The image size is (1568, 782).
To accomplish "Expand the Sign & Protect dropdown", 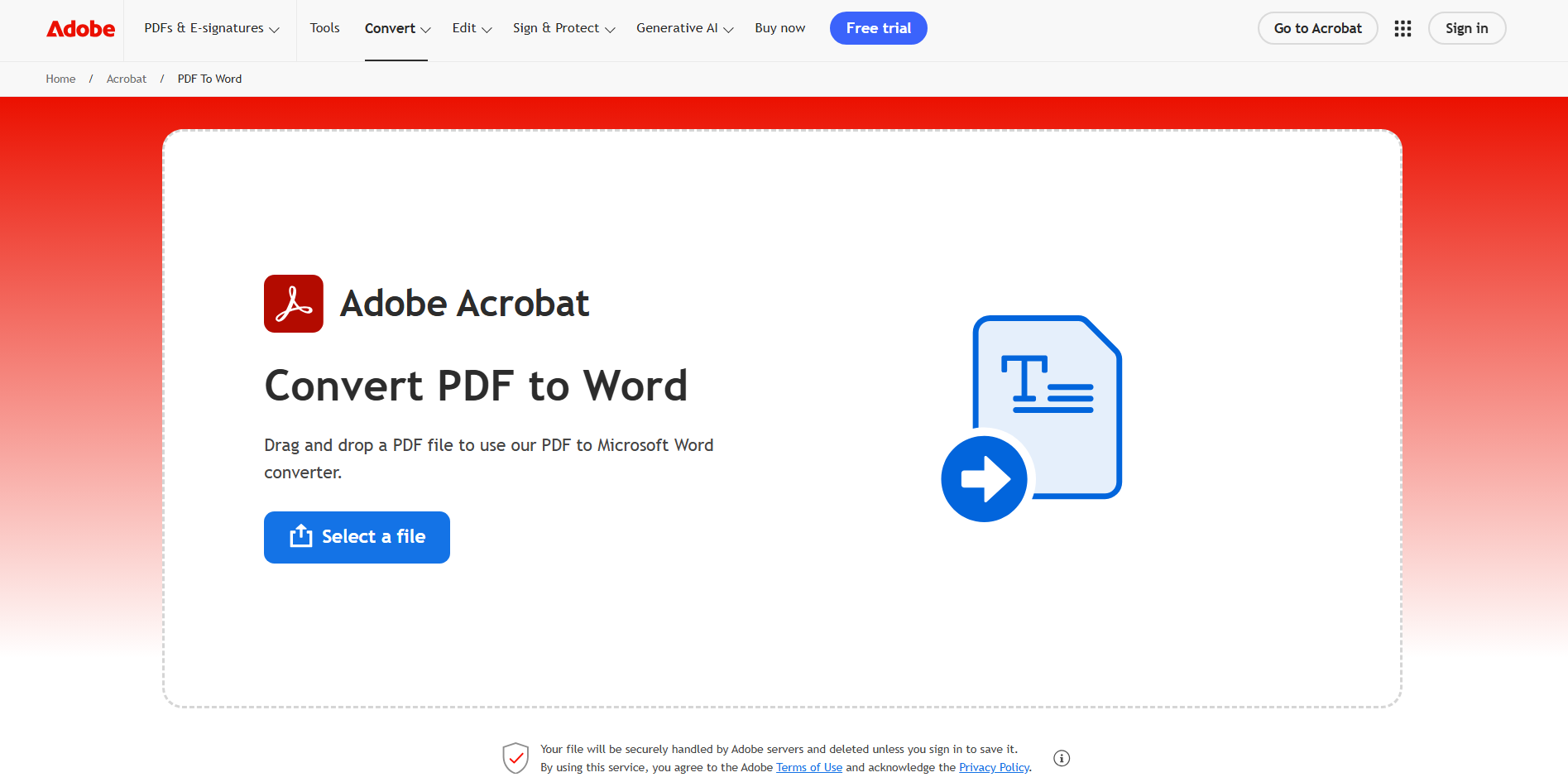I will tap(563, 28).
